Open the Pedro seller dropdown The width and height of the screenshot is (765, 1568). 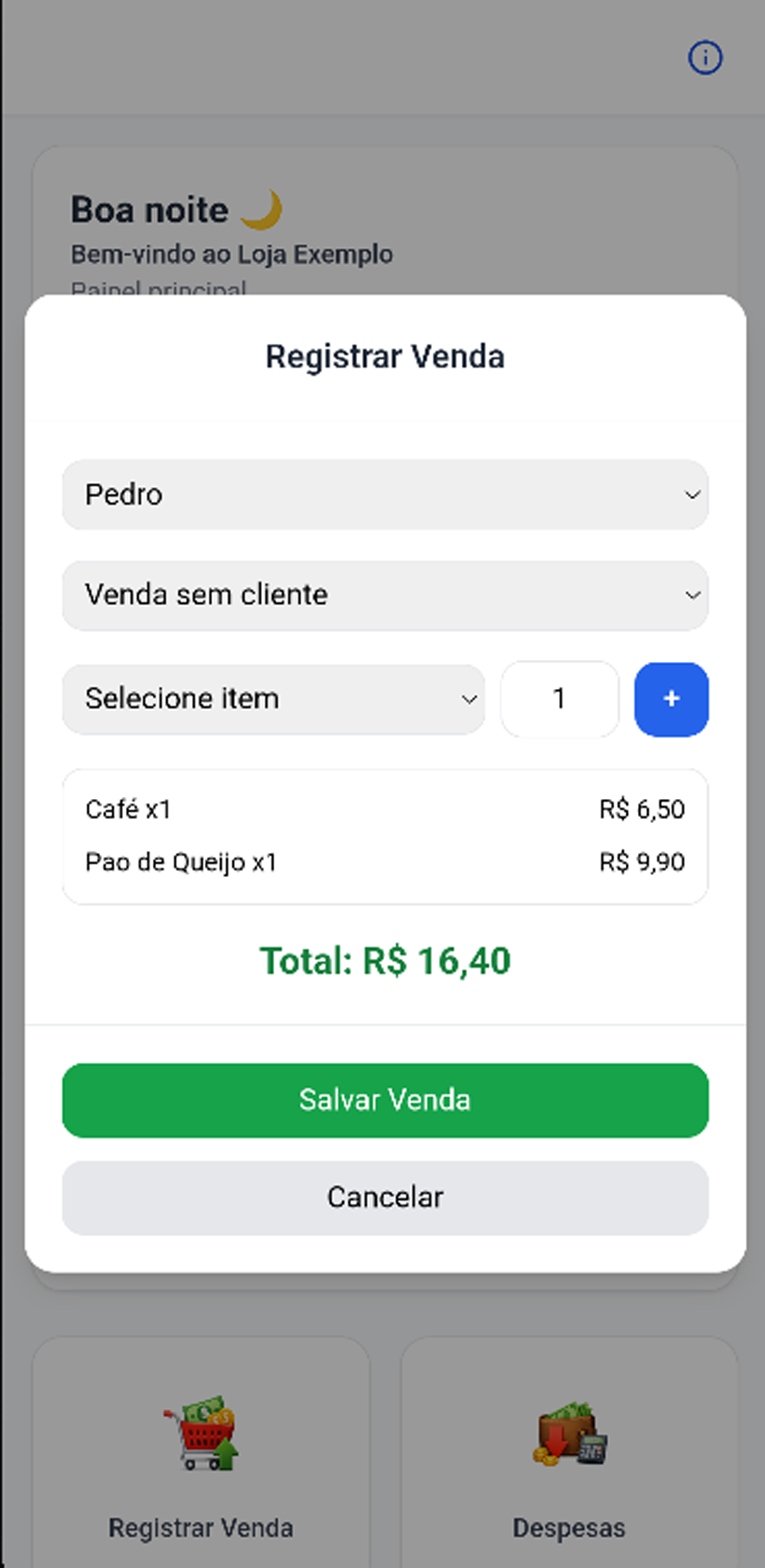click(385, 494)
